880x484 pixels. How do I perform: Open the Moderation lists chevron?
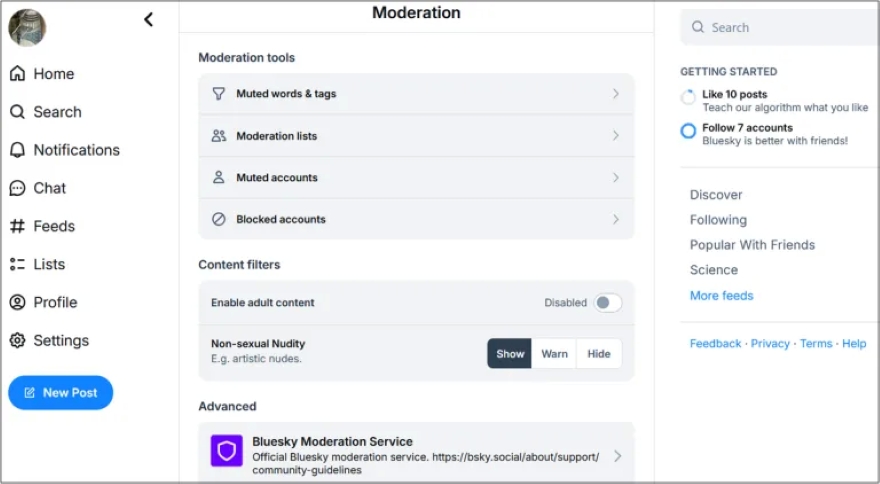tap(615, 136)
